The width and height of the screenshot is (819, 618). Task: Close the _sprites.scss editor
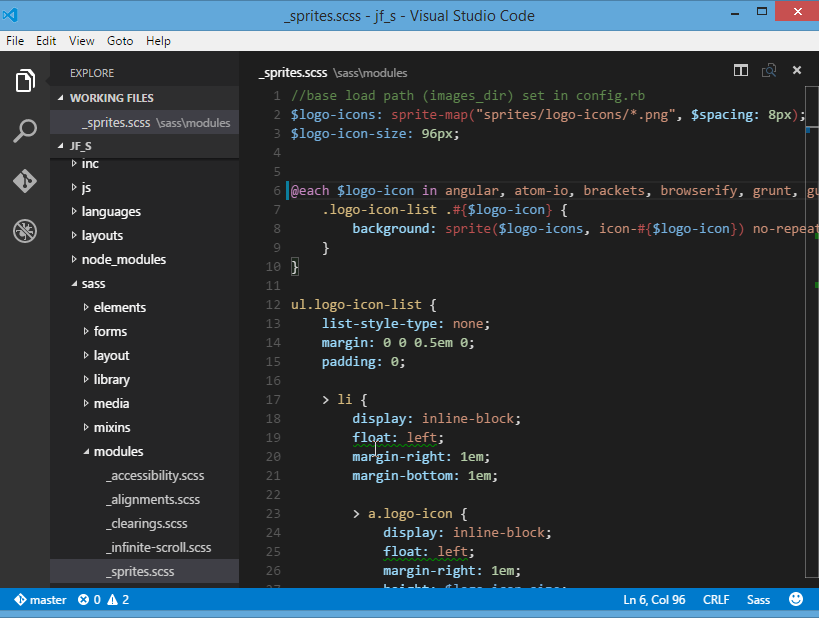[797, 70]
